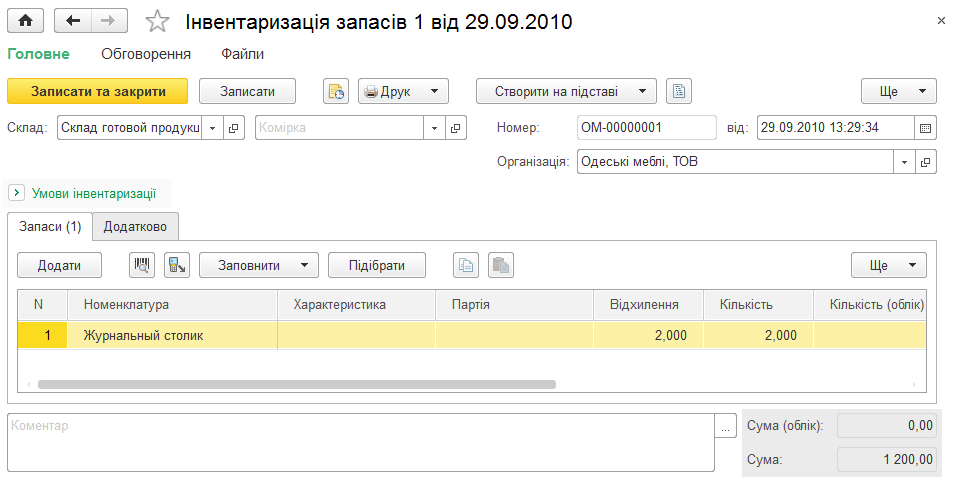Image resolution: width=953 pixels, height=485 pixels.
Task: Click scrollbar left arrow in table
Action: [28, 385]
